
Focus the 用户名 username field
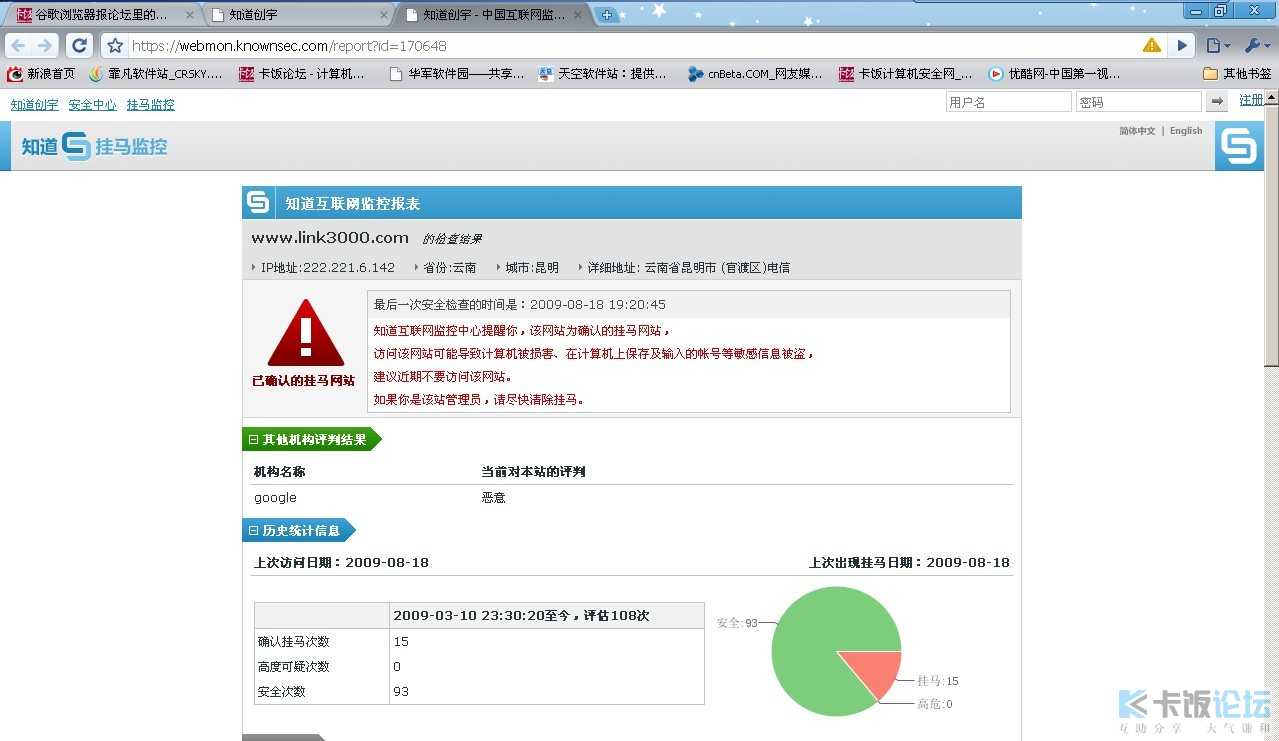point(1008,102)
